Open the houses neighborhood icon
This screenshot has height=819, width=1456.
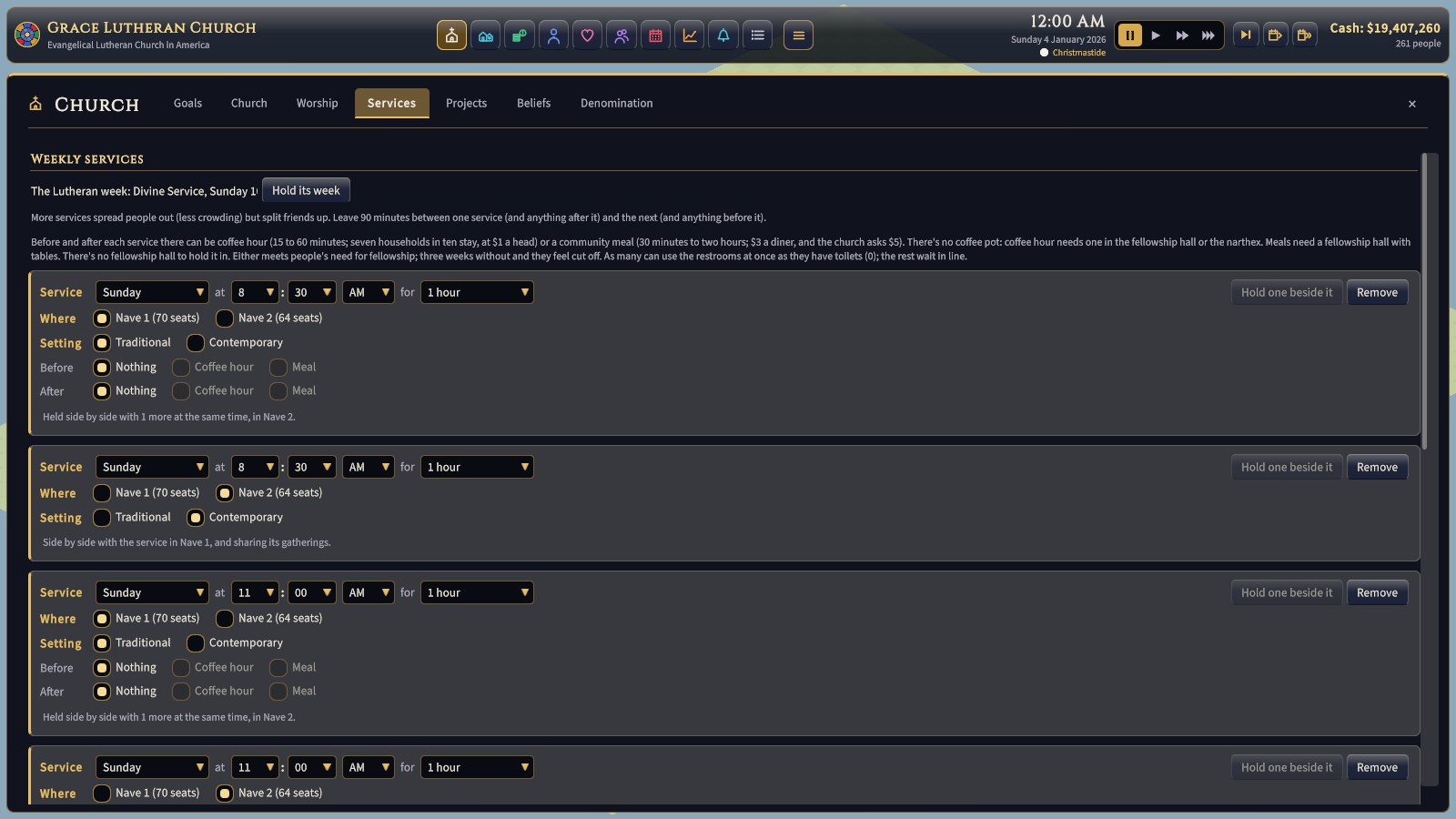tap(486, 35)
